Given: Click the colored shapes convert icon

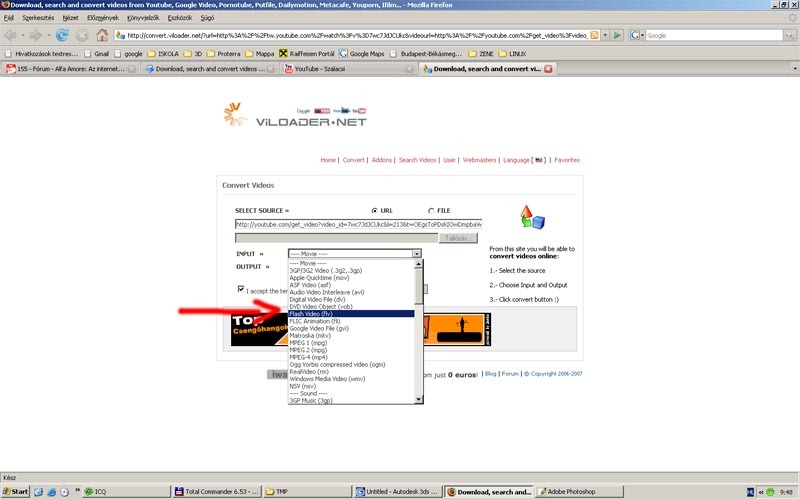Looking at the screenshot, I should tap(532, 217).
